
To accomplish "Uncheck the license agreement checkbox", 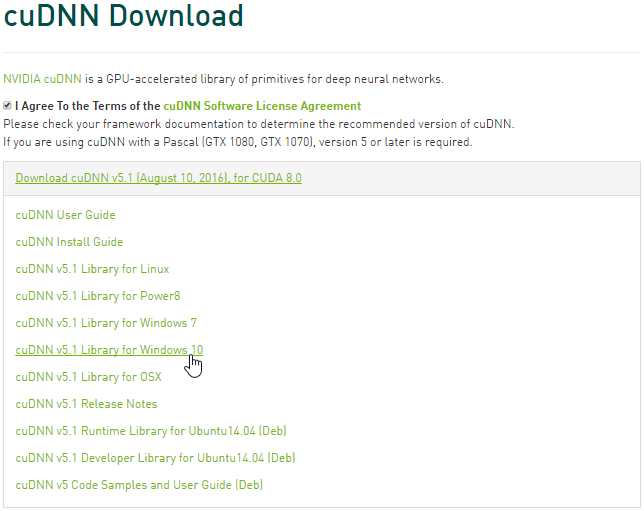I will 7,106.
